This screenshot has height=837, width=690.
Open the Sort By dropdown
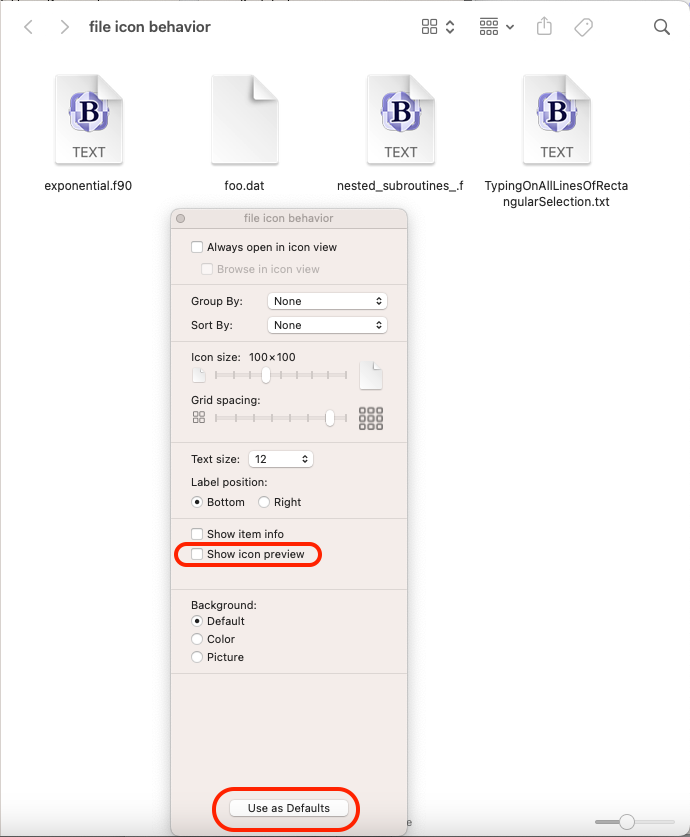click(x=327, y=325)
